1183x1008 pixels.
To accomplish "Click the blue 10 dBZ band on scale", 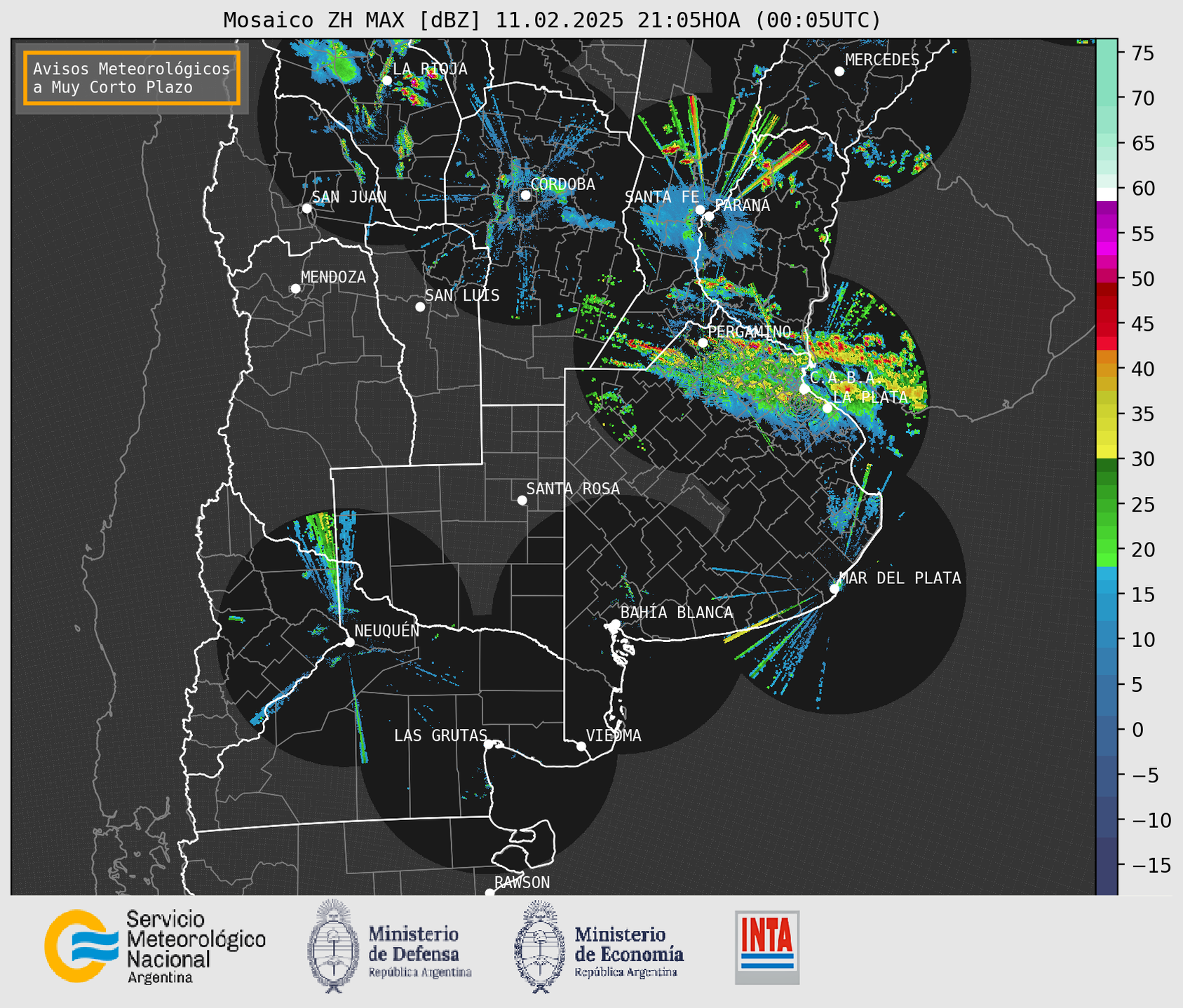I will click(x=1106, y=639).
